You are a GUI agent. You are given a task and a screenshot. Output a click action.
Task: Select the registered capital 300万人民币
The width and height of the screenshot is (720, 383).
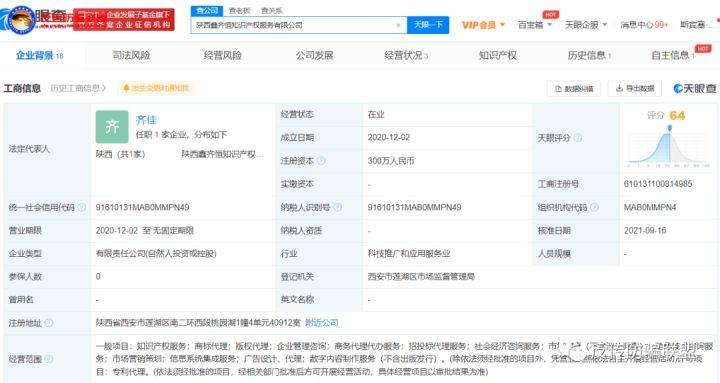(391, 161)
